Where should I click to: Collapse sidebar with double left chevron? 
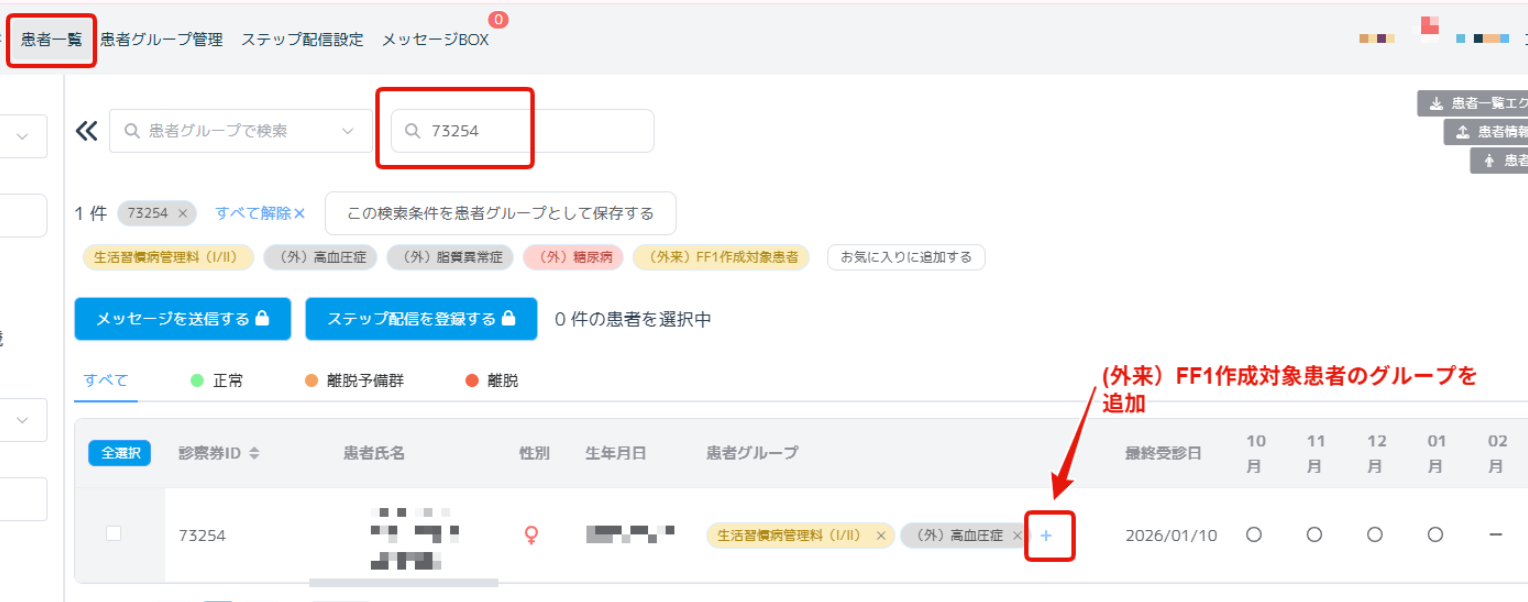(87, 131)
